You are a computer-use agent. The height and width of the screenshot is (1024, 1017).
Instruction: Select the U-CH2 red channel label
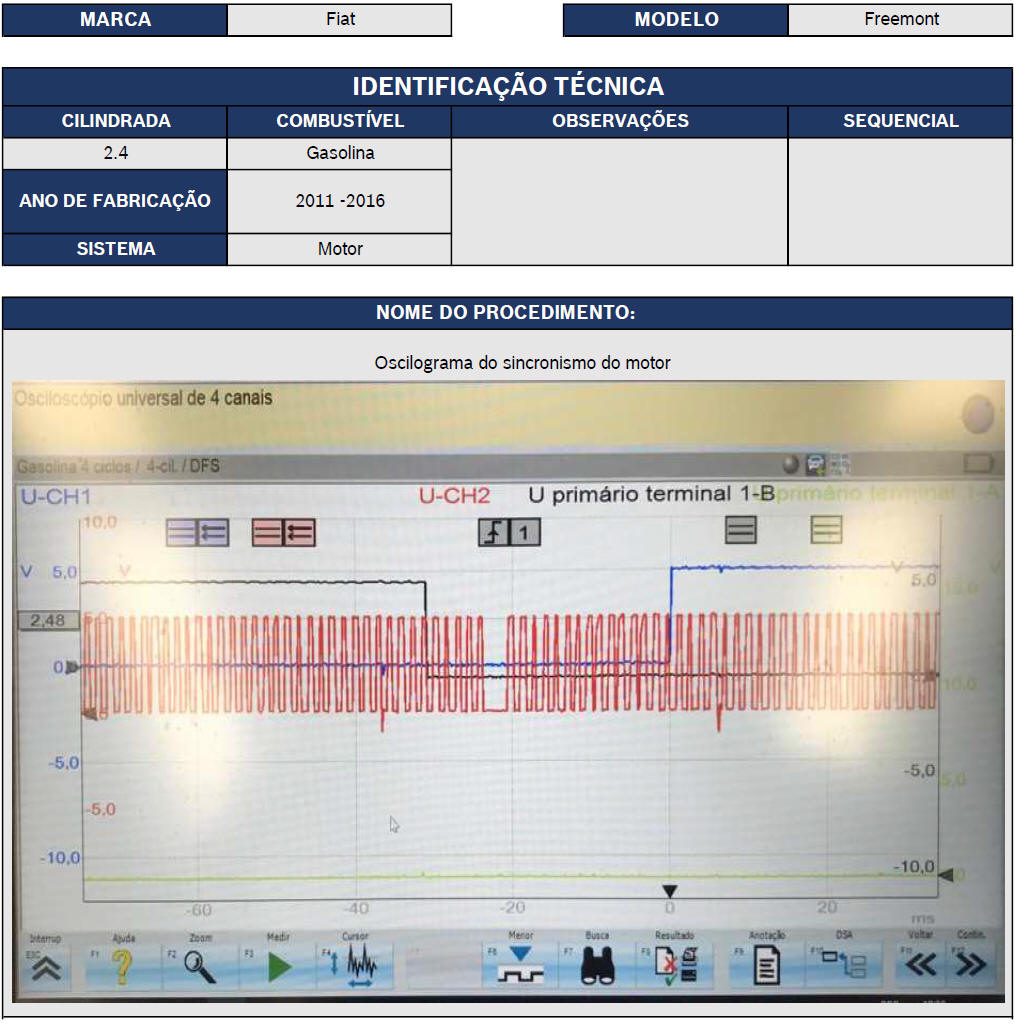(x=454, y=496)
